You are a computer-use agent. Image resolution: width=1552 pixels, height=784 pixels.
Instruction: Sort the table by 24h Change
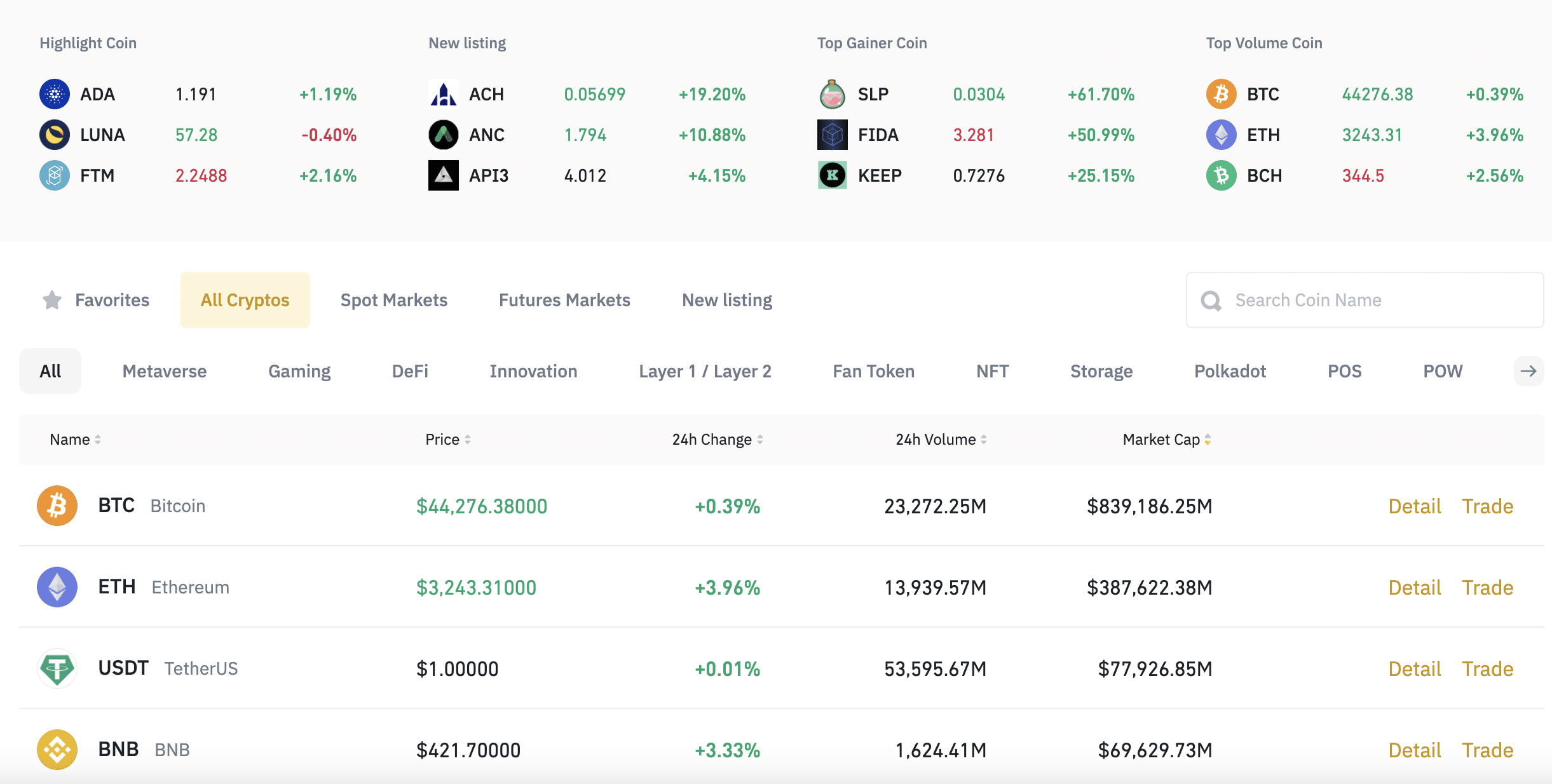[x=718, y=440]
